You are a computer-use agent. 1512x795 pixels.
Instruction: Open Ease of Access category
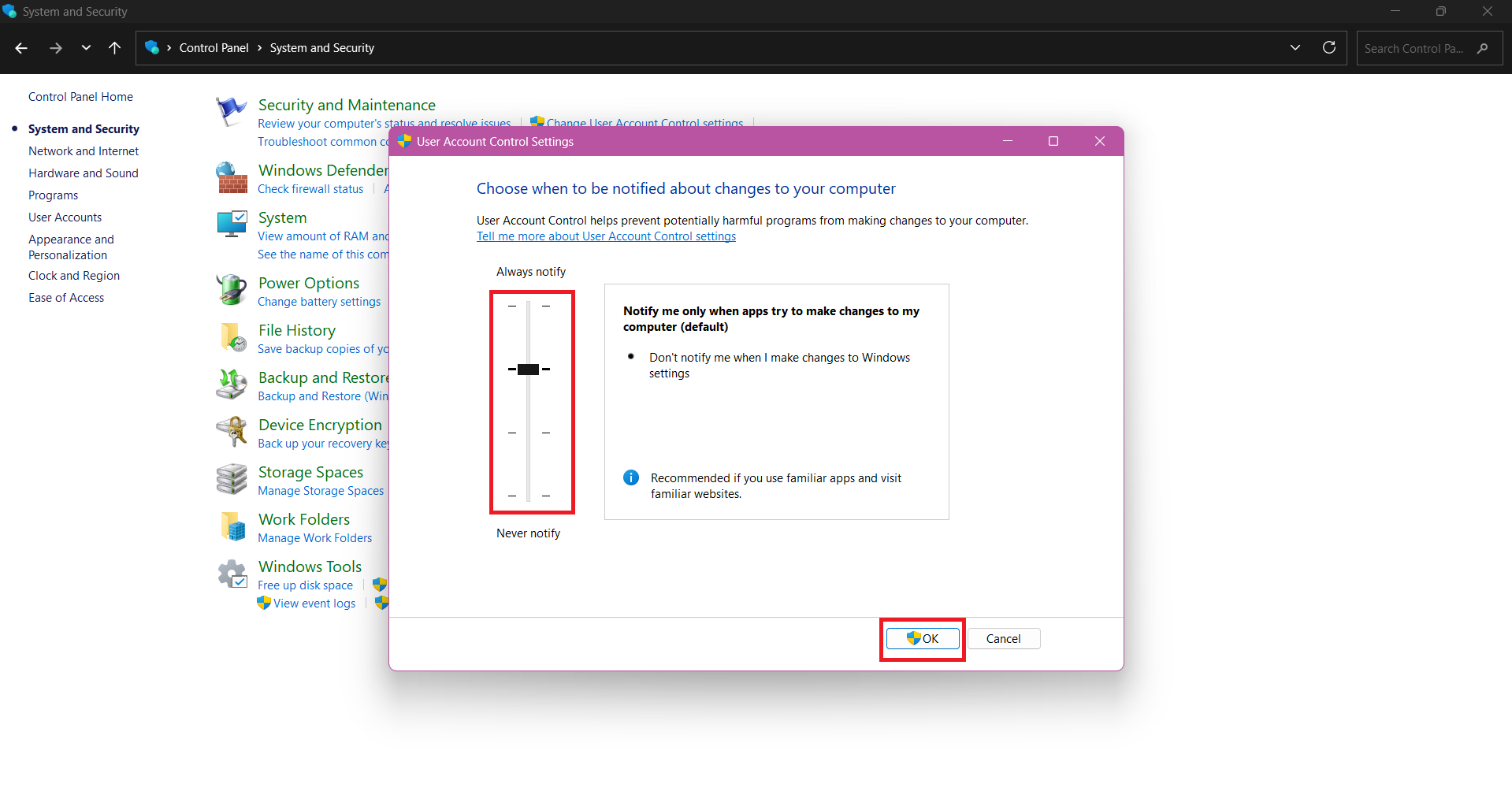(66, 298)
